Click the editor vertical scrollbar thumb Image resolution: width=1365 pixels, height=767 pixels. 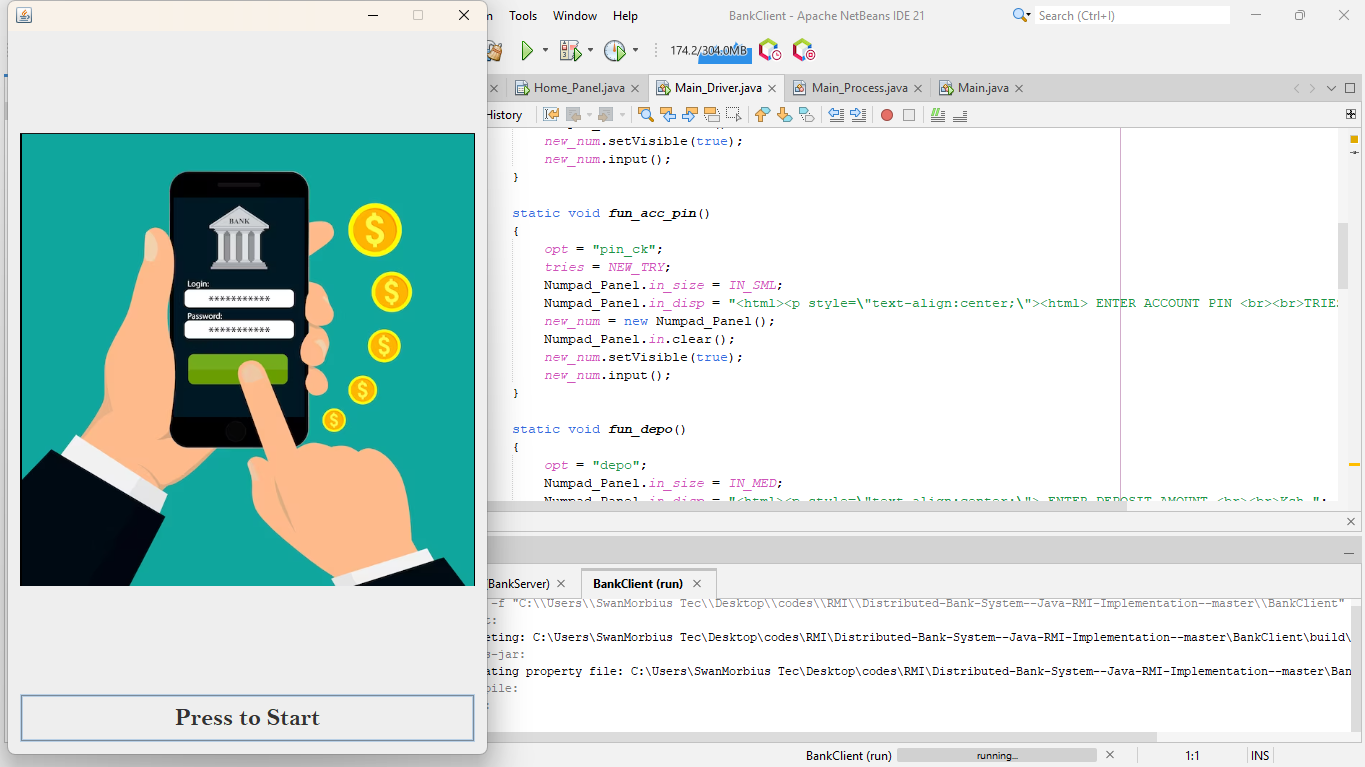point(1343,256)
